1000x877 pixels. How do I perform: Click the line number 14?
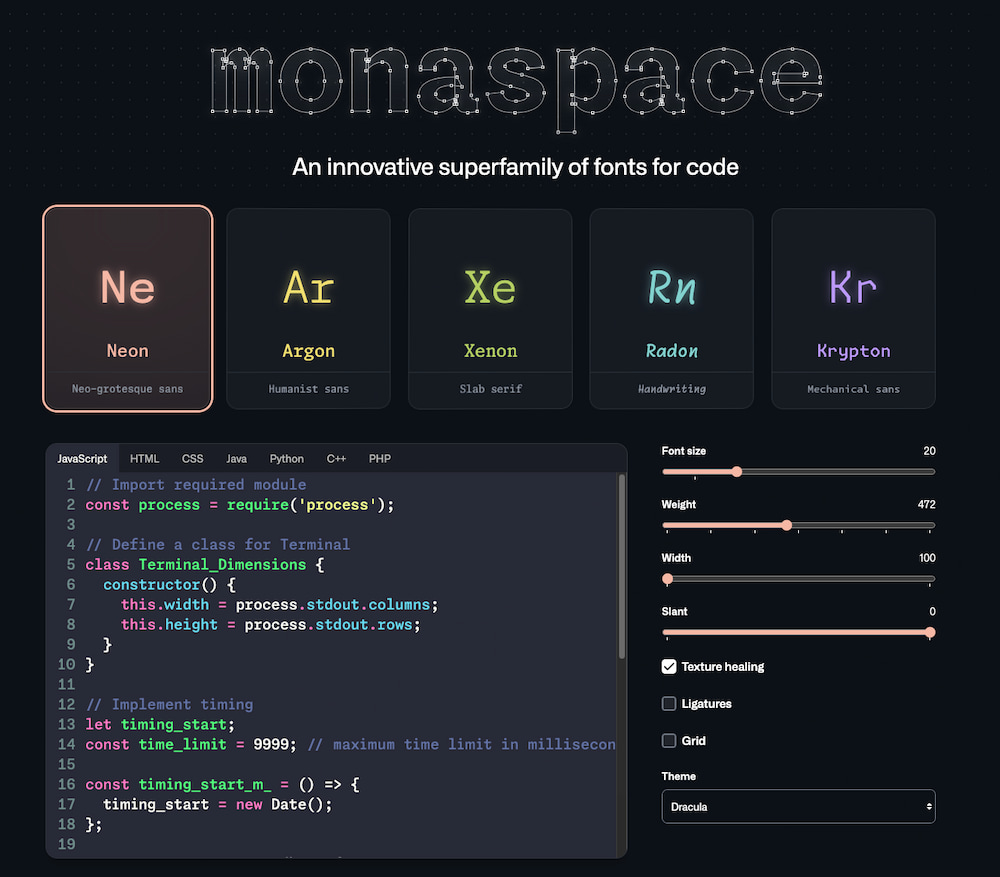click(66, 745)
